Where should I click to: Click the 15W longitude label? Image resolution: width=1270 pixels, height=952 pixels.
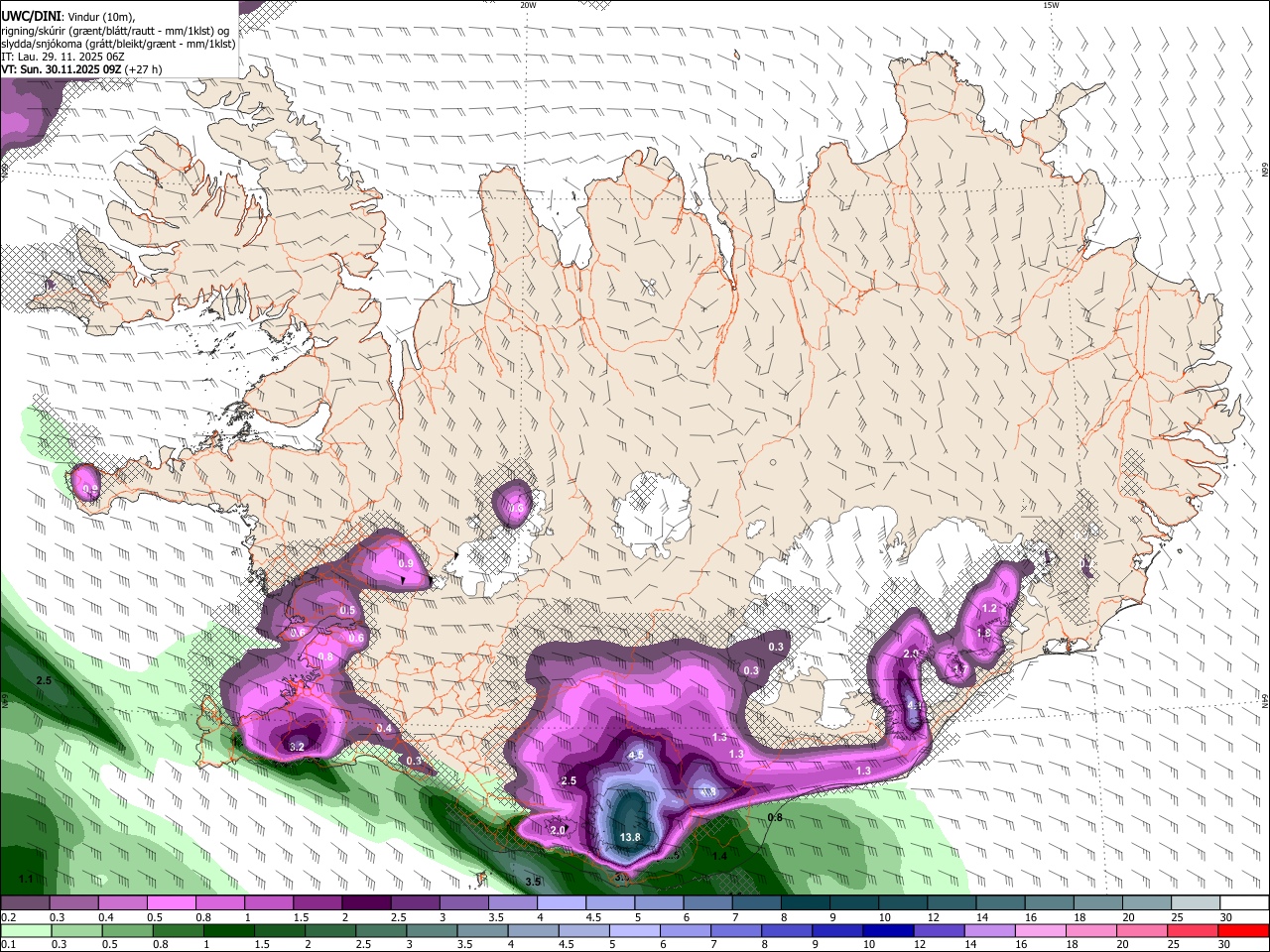[1051, 5]
